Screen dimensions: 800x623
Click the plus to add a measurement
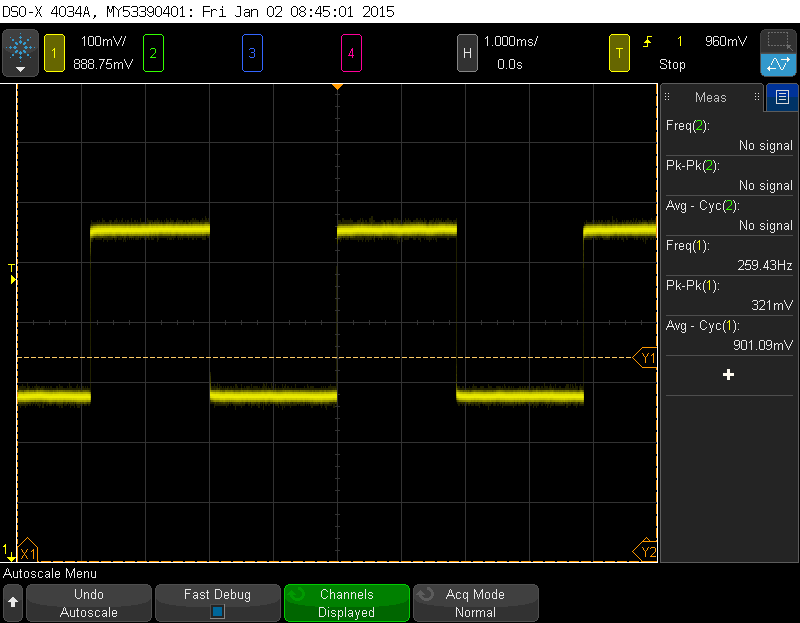point(728,375)
